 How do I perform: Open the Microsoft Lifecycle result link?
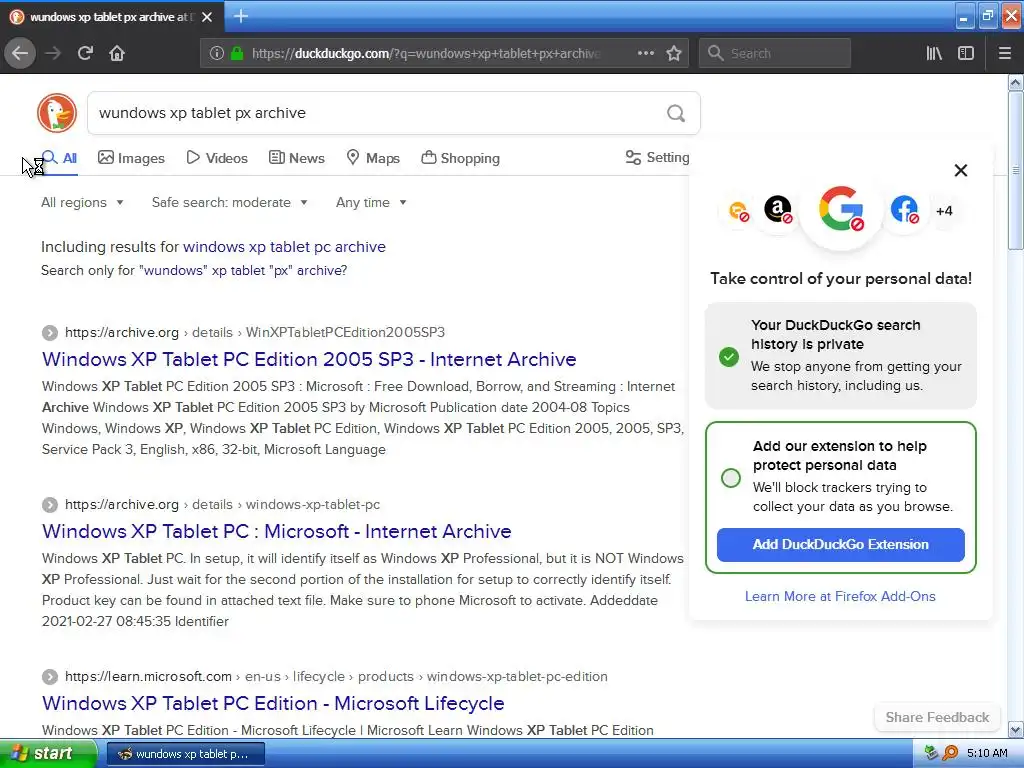[273, 703]
